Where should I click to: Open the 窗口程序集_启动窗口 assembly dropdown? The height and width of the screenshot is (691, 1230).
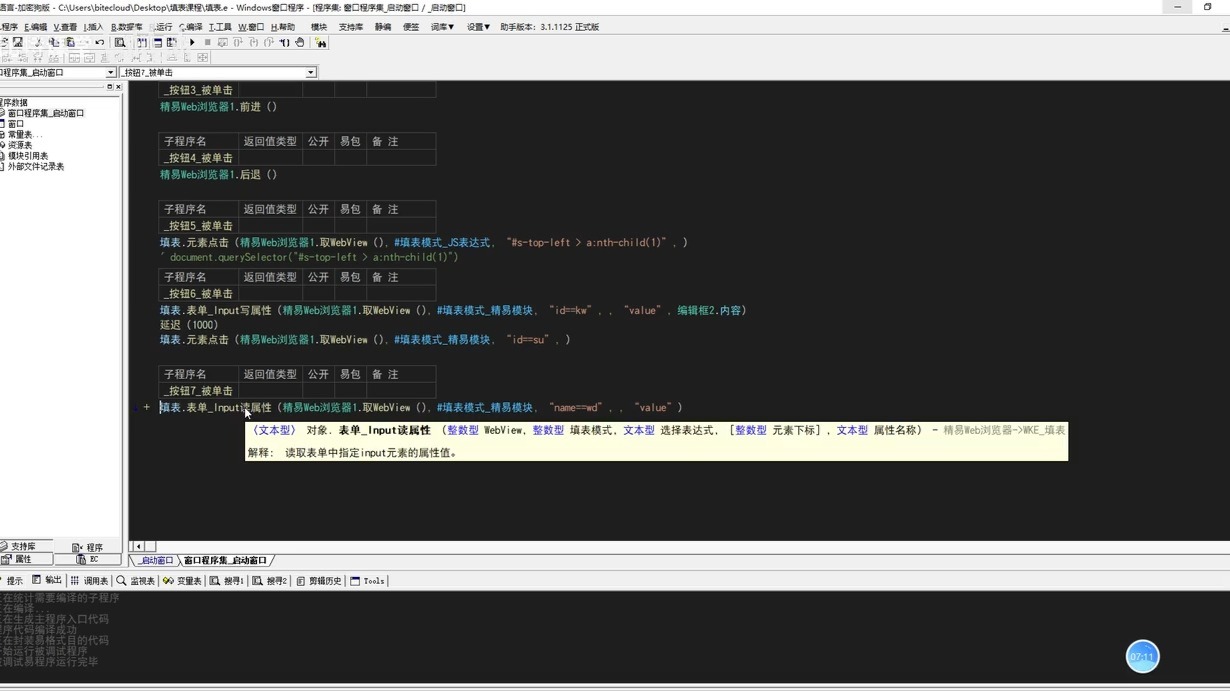click(x=111, y=72)
